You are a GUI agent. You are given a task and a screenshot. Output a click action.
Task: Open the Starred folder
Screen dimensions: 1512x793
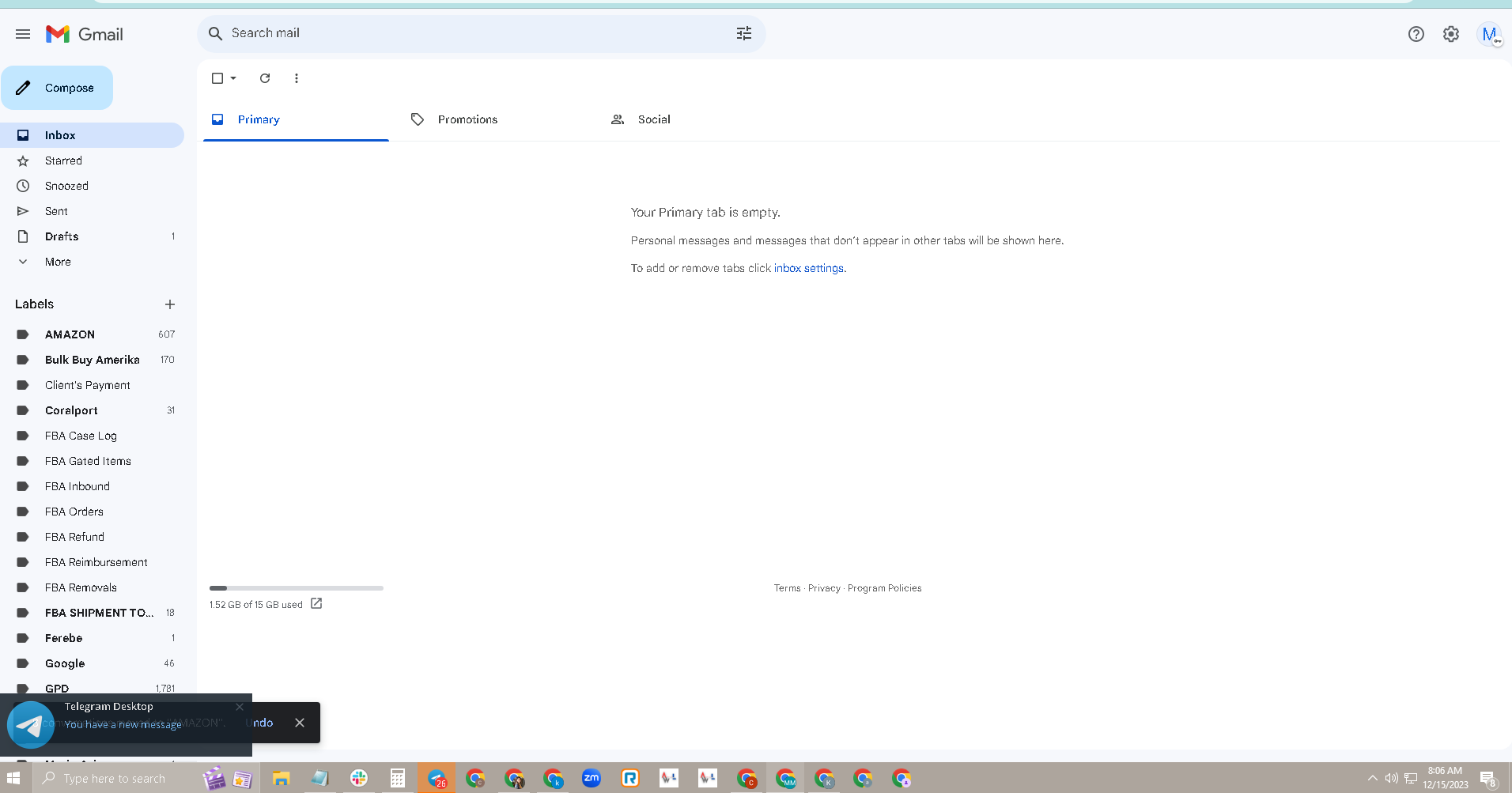(x=92, y=160)
